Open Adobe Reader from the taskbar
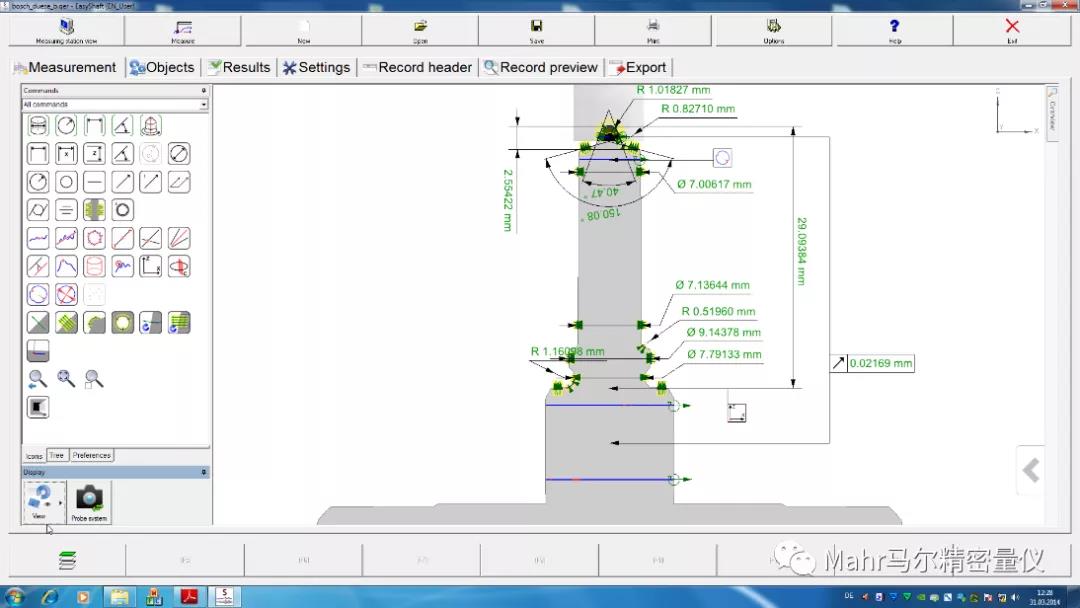 [x=188, y=596]
